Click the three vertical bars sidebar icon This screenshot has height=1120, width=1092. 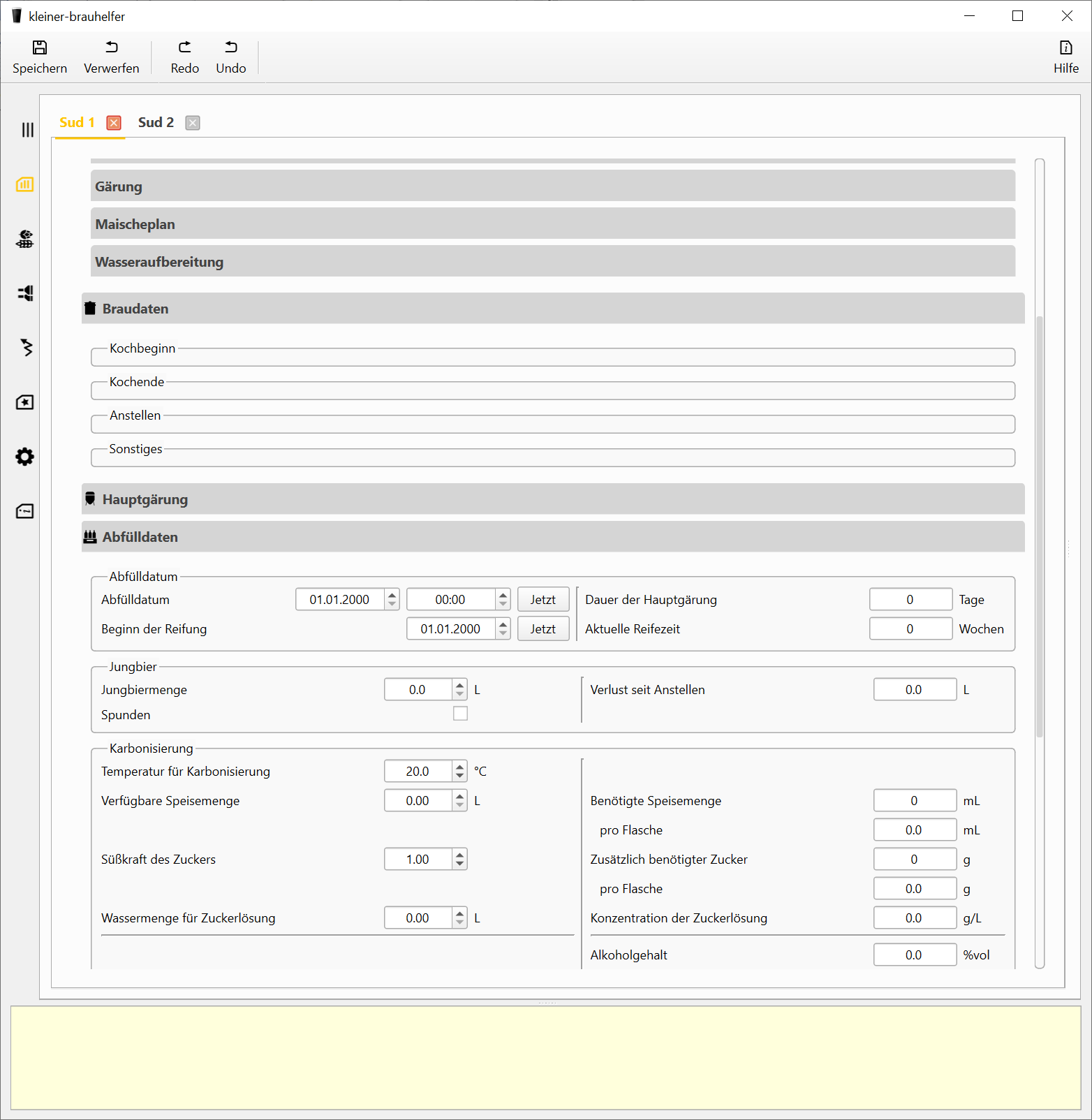27,130
